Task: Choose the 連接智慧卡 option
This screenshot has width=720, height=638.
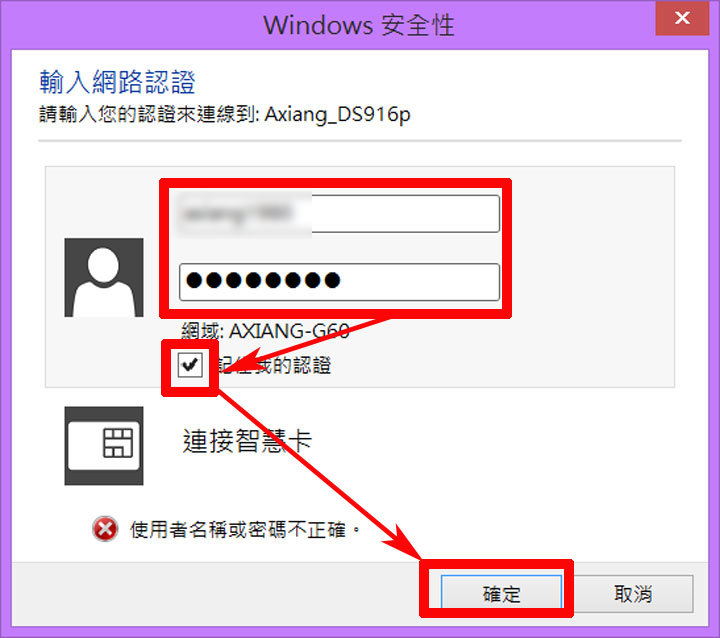Action: 248,441
